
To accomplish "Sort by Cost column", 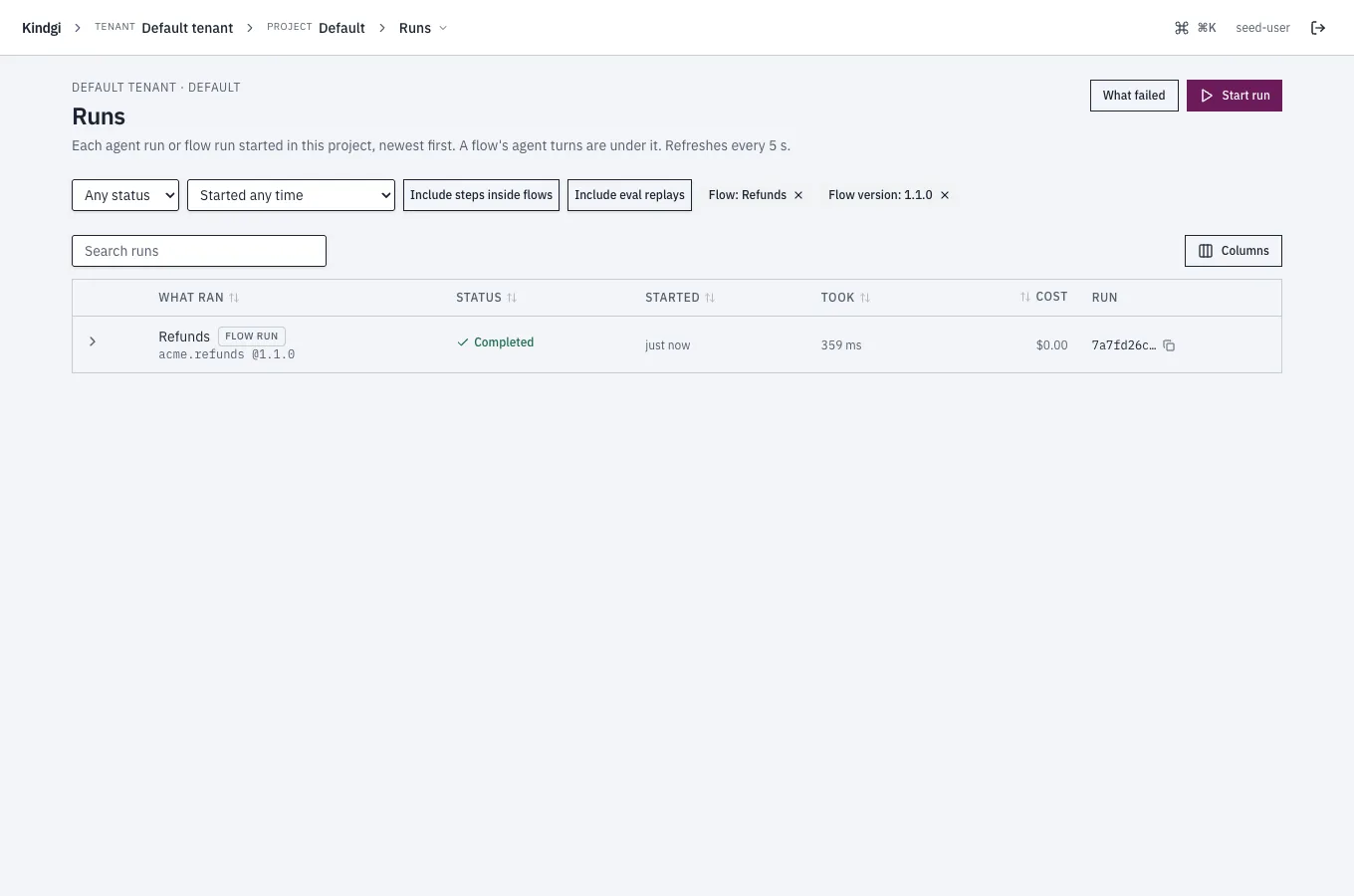I will (x=1043, y=297).
